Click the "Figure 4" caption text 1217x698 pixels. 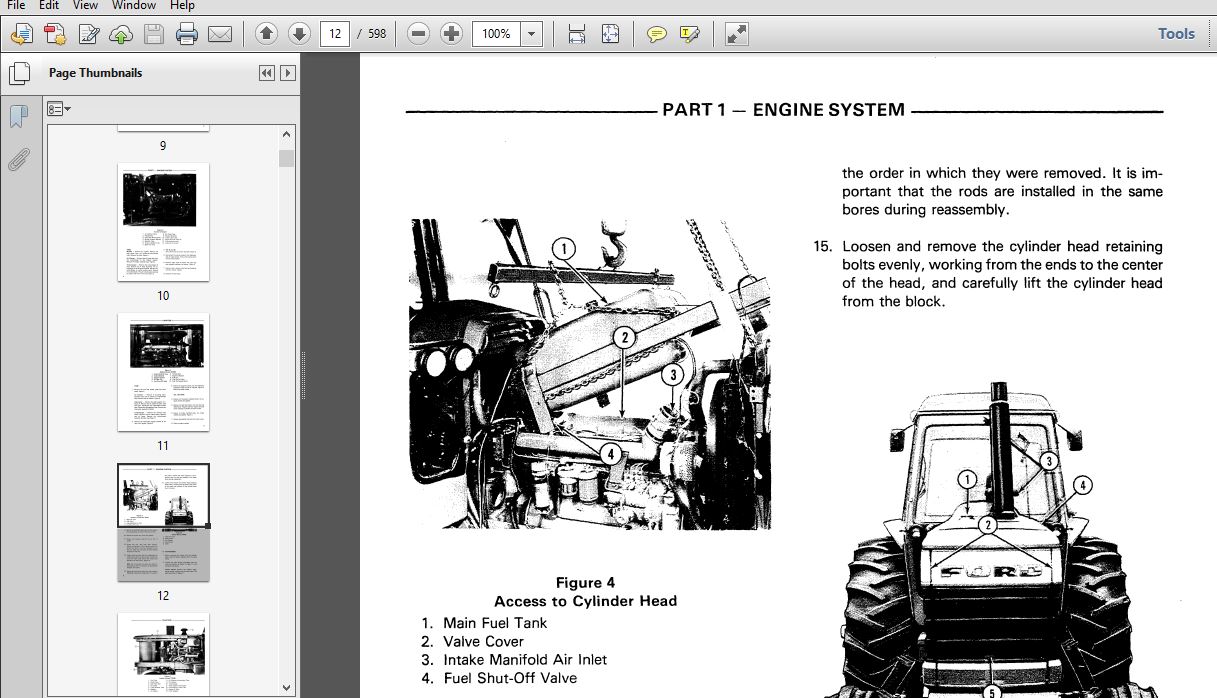tap(585, 583)
